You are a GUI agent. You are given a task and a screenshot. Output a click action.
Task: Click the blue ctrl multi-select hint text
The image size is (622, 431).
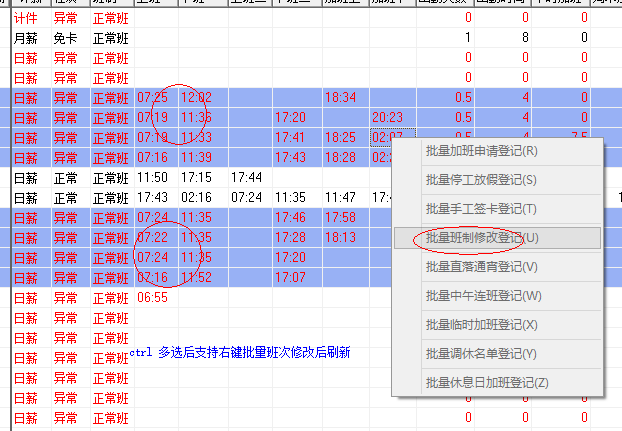click(x=240, y=354)
